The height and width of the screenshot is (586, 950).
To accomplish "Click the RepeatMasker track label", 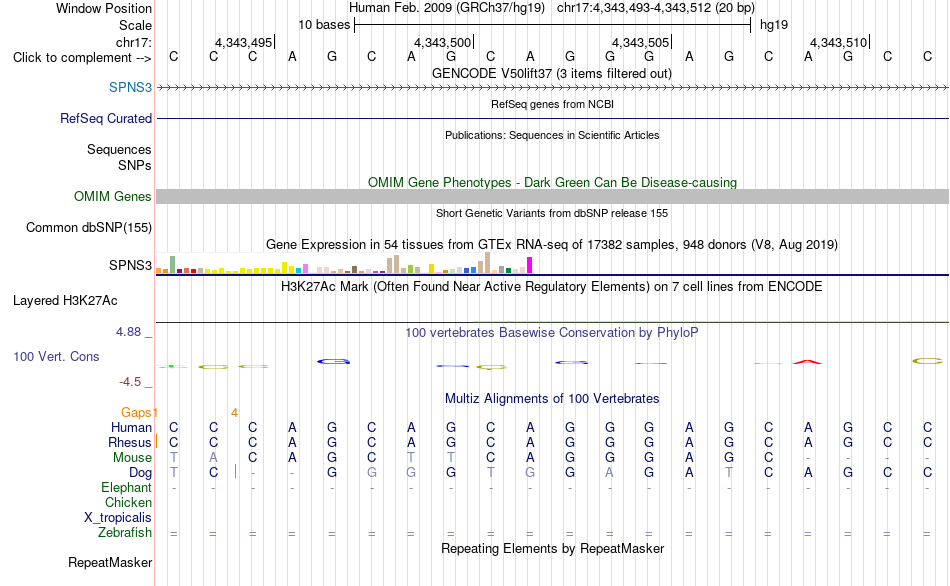I will click(110, 562).
